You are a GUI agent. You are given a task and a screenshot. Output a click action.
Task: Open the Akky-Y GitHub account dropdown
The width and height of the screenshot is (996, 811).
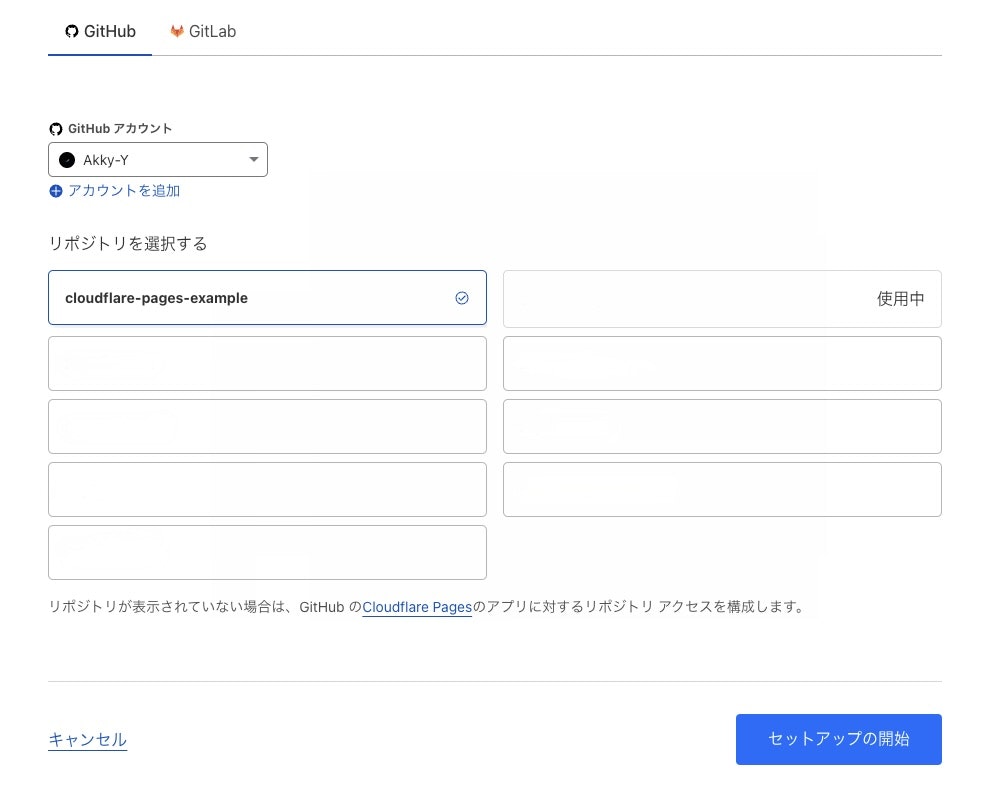point(158,159)
